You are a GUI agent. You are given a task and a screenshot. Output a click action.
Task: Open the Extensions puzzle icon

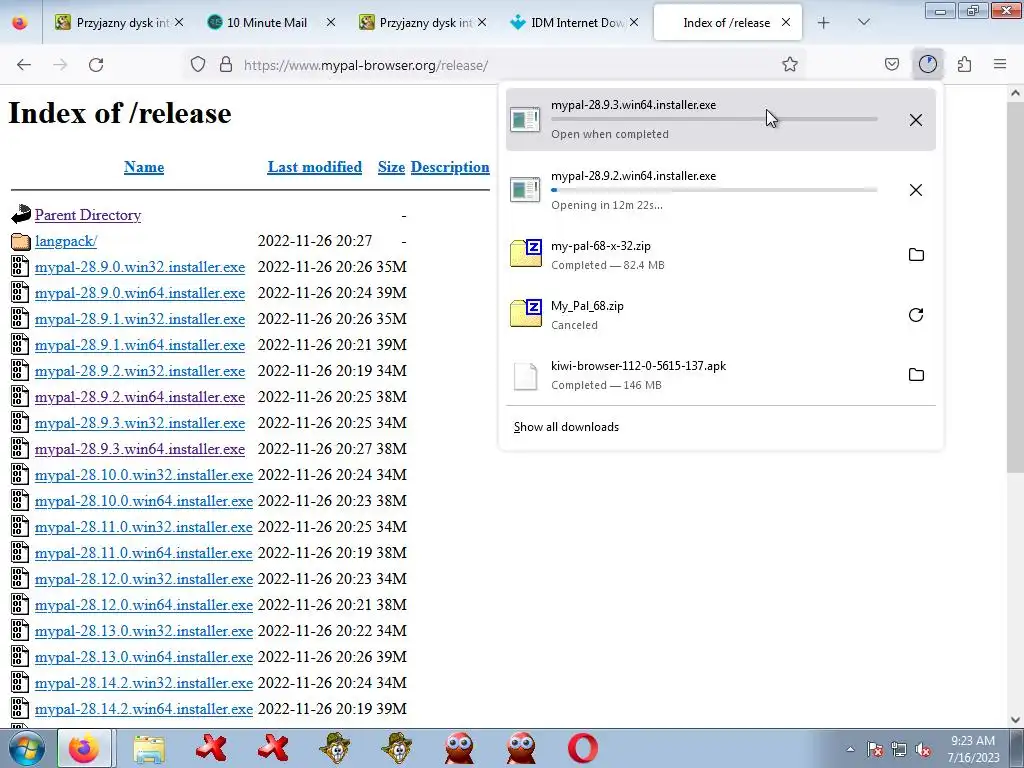[x=965, y=64]
